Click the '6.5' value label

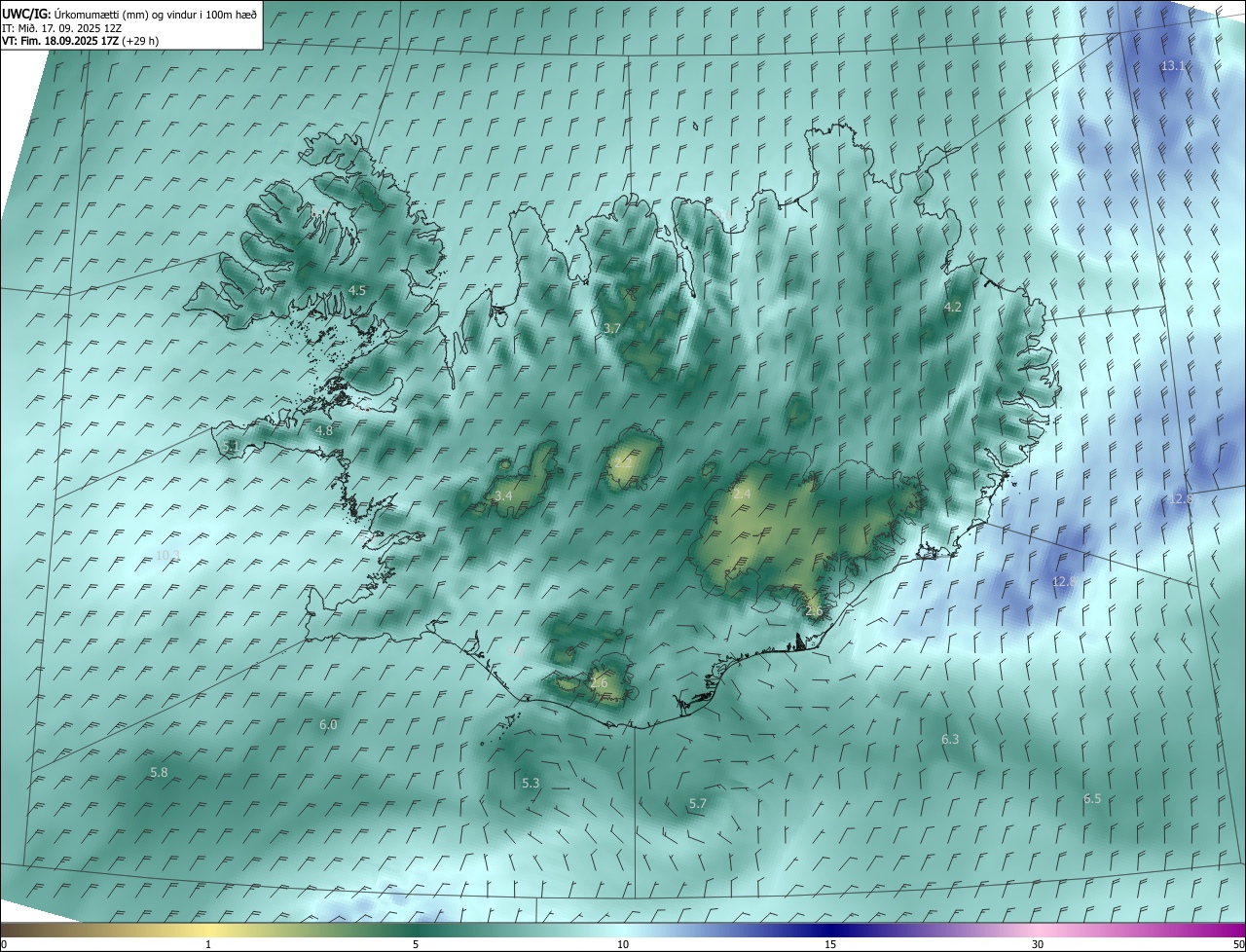[x=1092, y=799]
